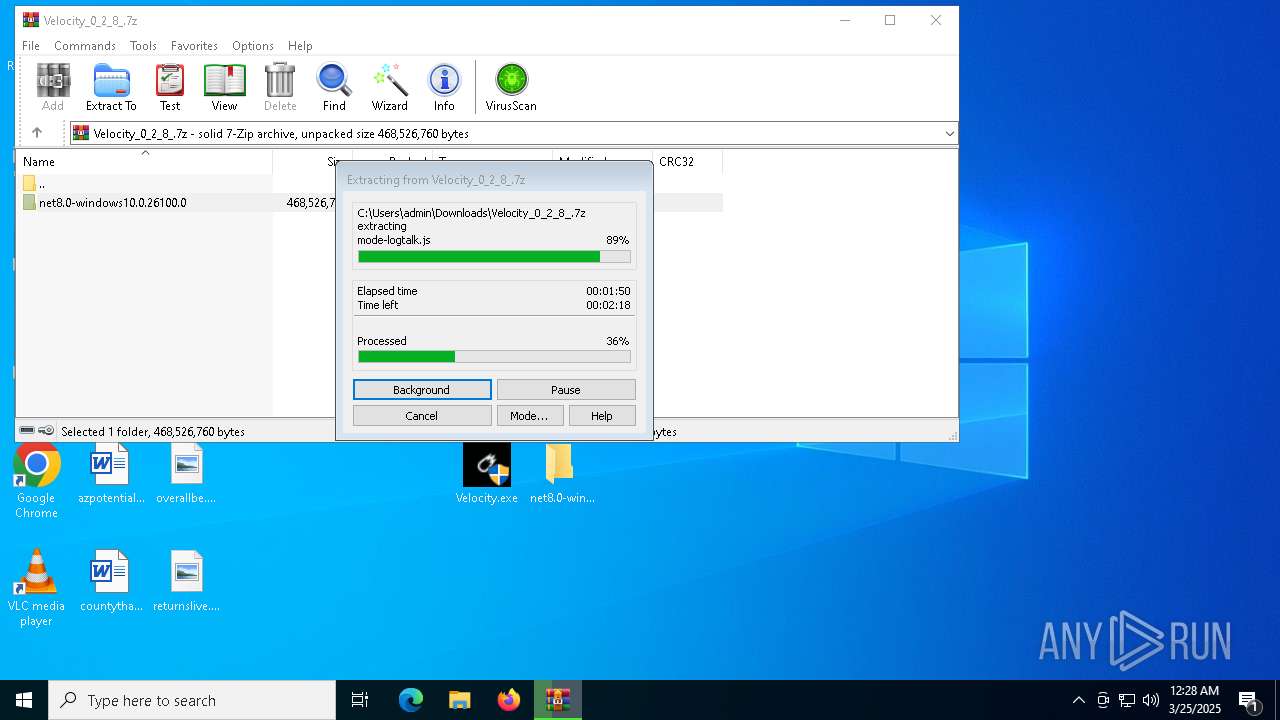Open the Tools menu
This screenshot has width=1280, height=720.
(143, 46)
